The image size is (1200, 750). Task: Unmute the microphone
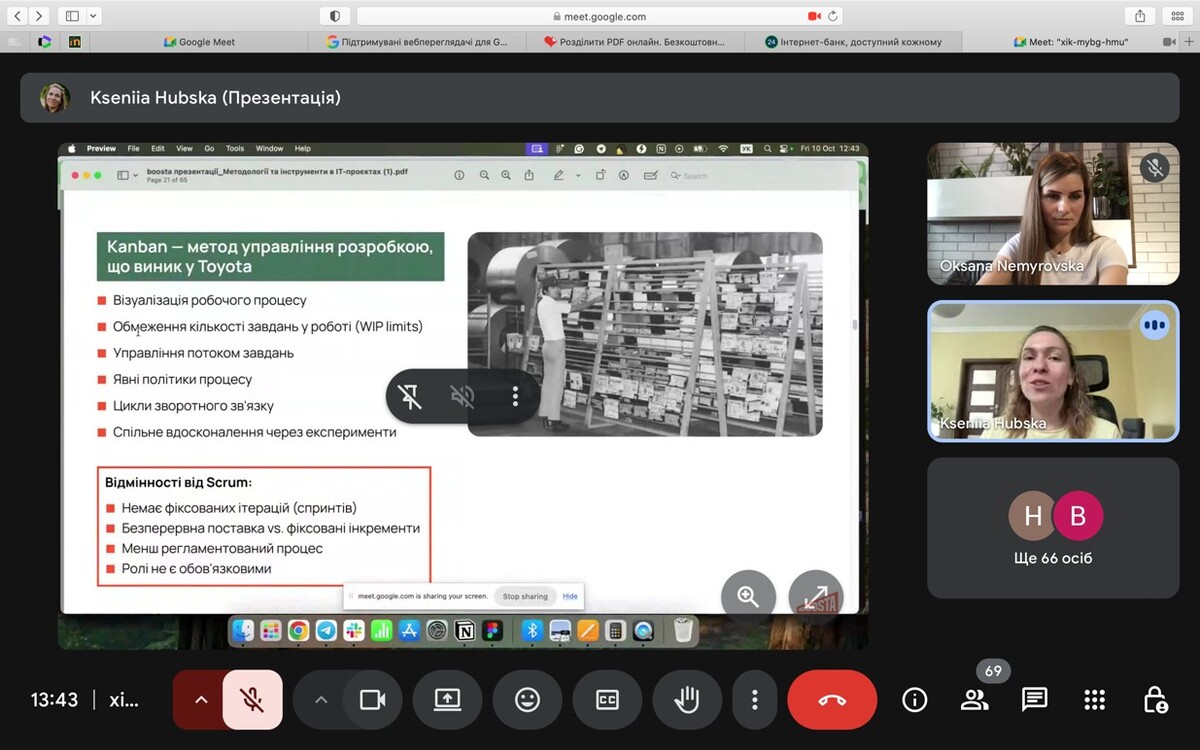(252, 700)
